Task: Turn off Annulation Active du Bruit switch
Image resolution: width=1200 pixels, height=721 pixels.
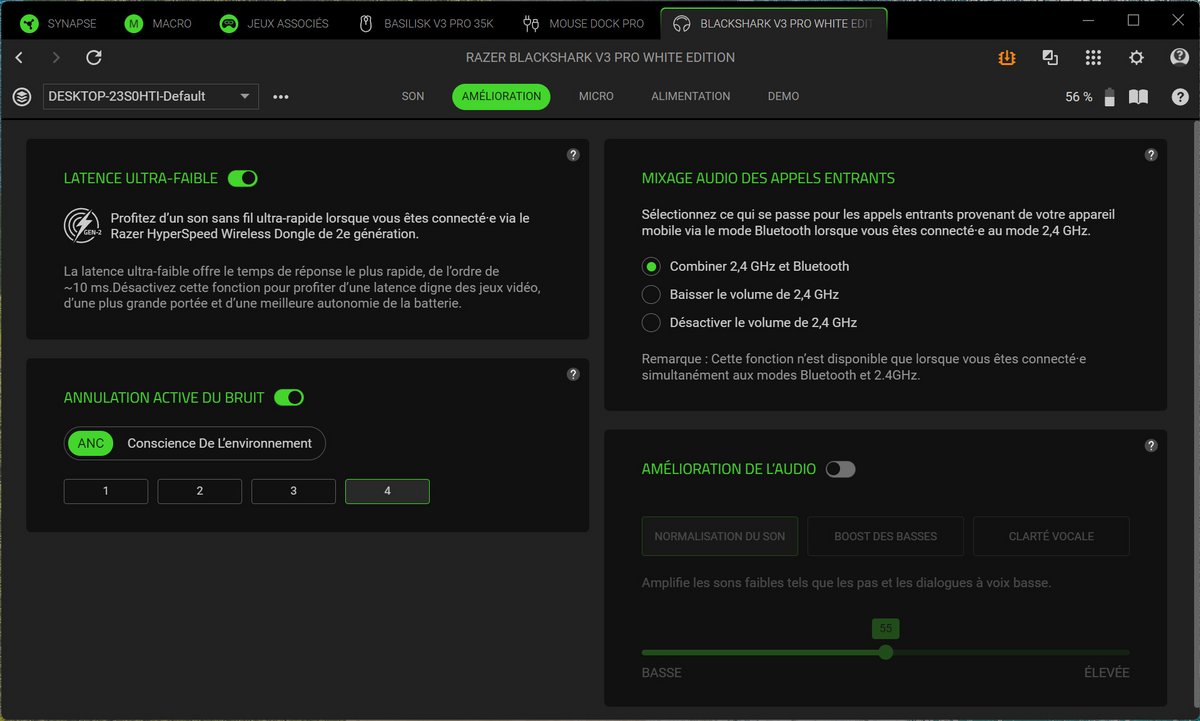Action: pyautogui.click(x=289, y=398)
